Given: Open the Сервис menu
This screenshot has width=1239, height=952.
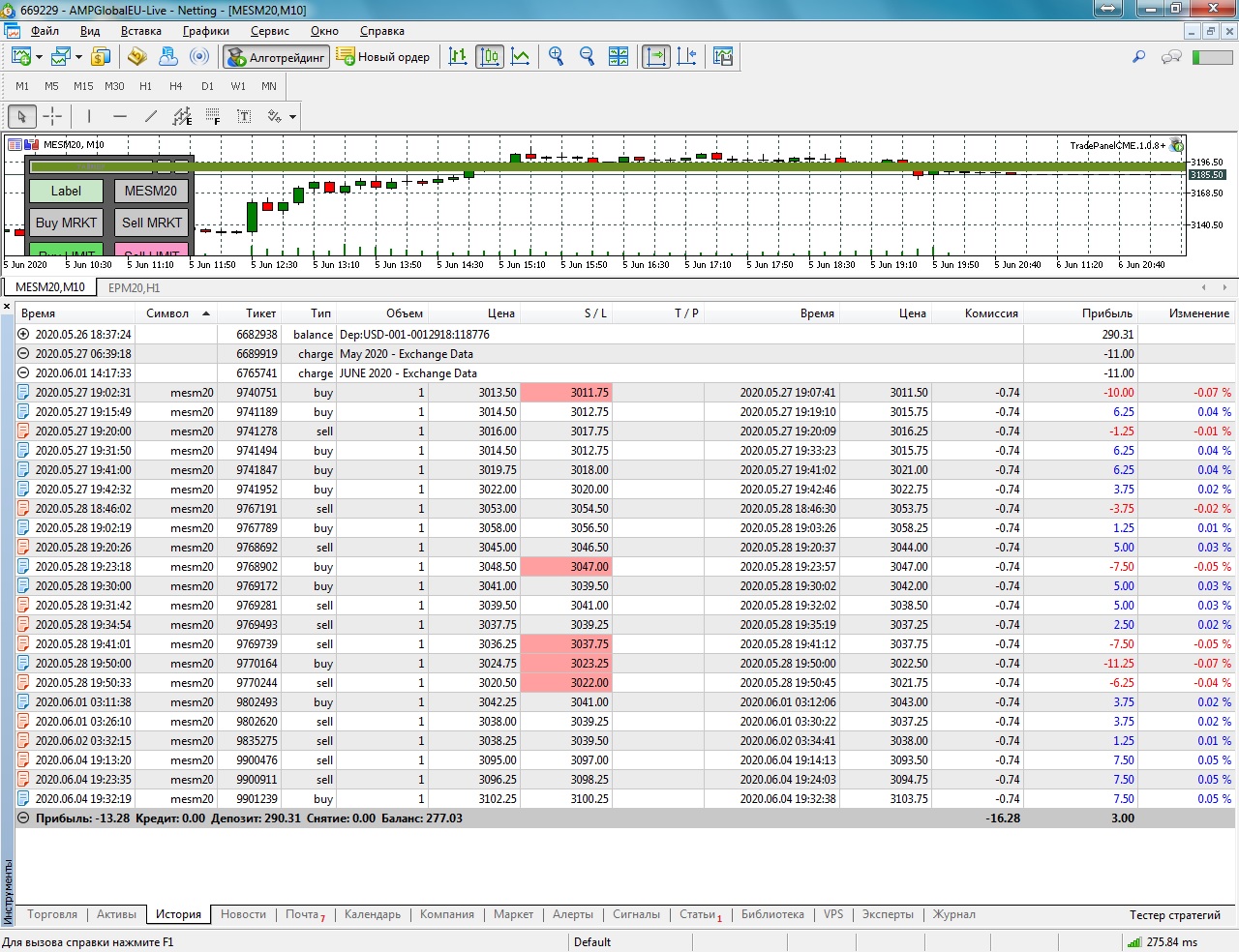Looking at the screenshot, I should click(x=269, y=31).
